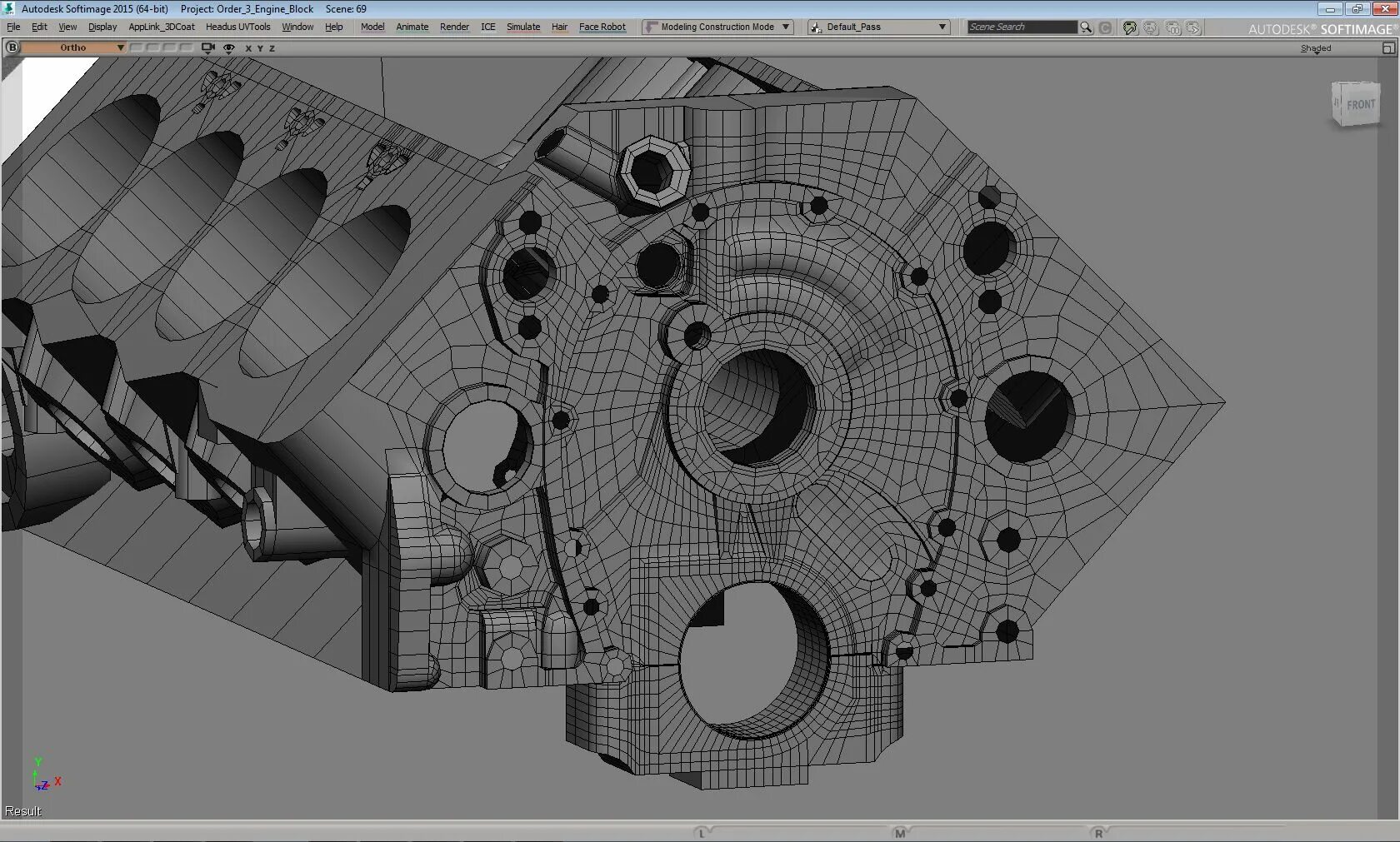Viewport: 1400px width, 842px height.
Task: Click the viewport B letter button
Action: click(12, 47)
